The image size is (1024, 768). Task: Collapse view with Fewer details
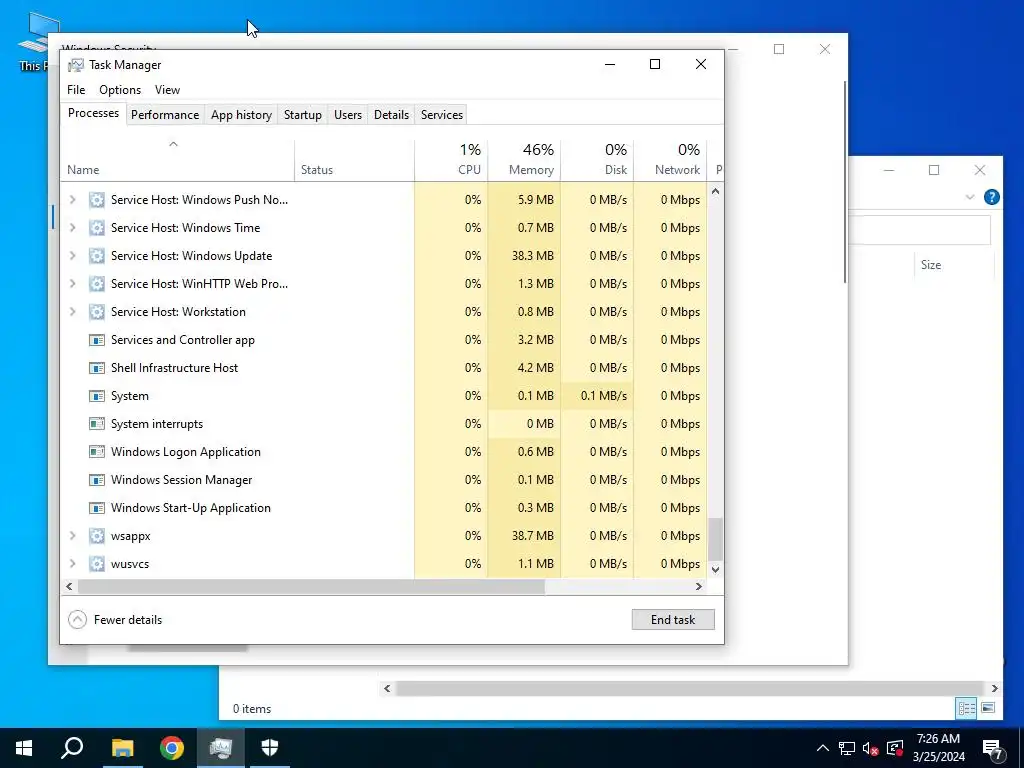click(x=116, y=620)
